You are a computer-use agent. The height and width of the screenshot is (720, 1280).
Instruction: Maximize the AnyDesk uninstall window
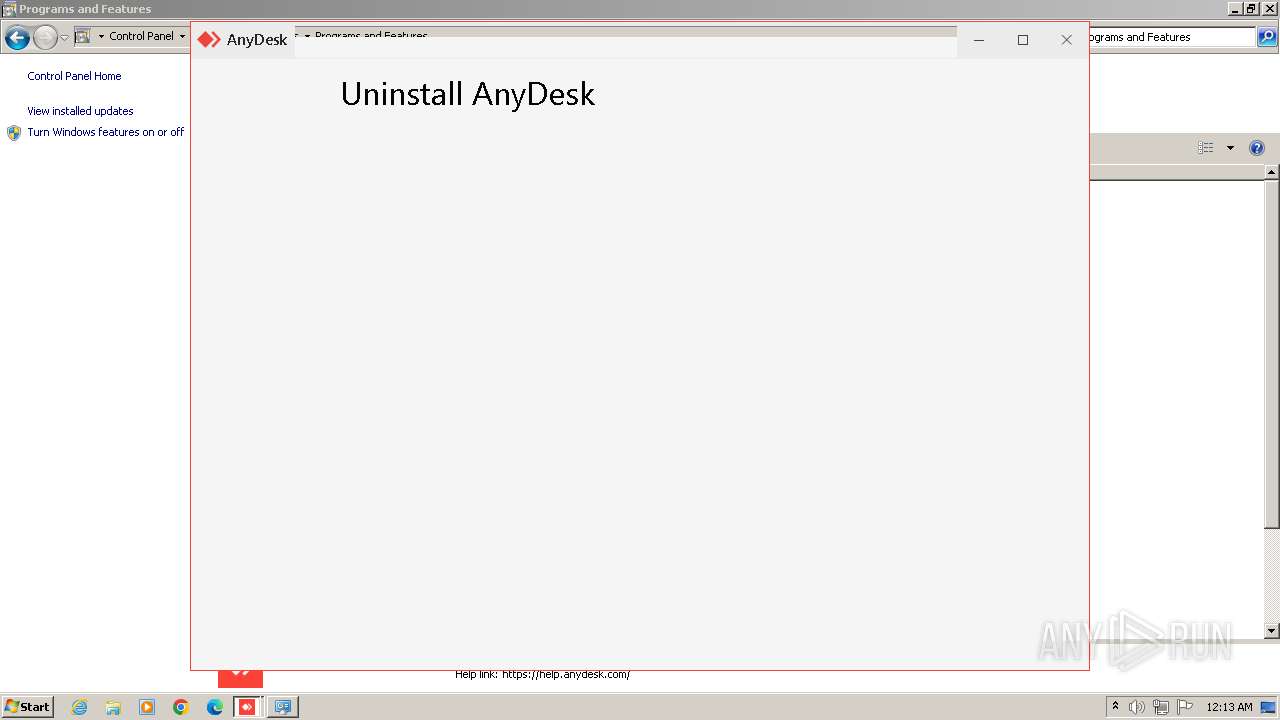pyautogui.click(x=1023, y=40)
